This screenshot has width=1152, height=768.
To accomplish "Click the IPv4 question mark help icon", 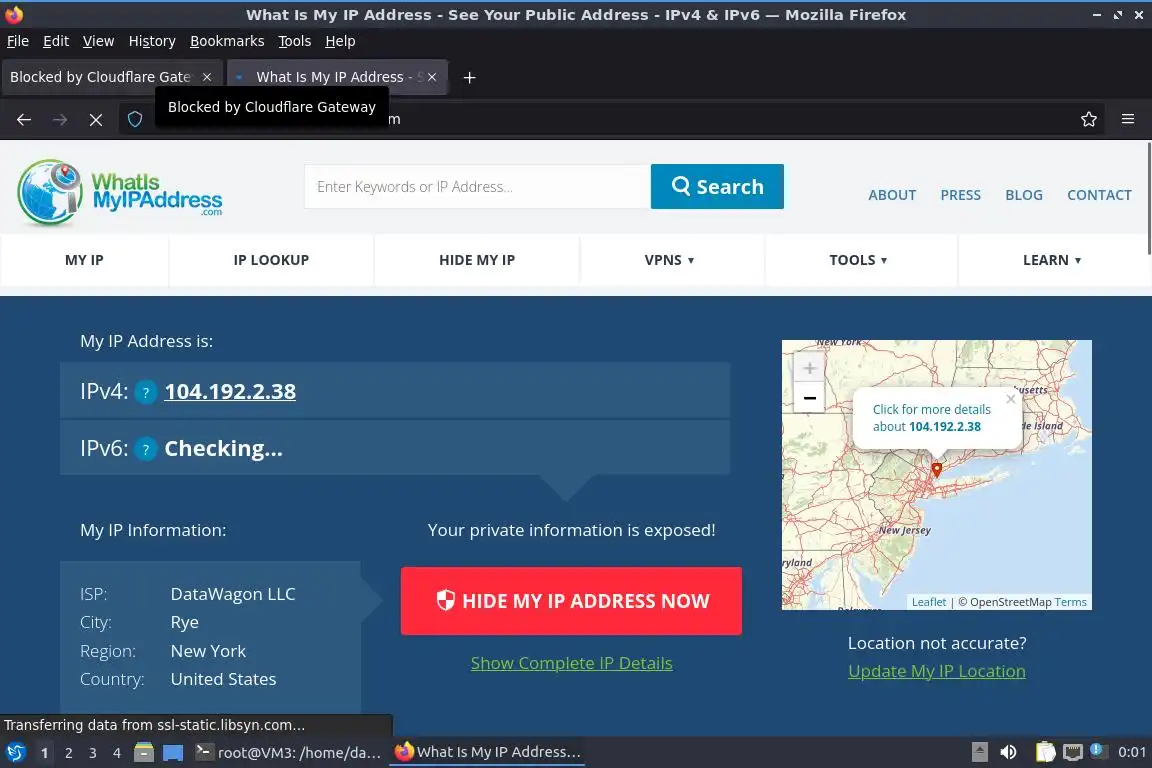I will click(145, 392).
